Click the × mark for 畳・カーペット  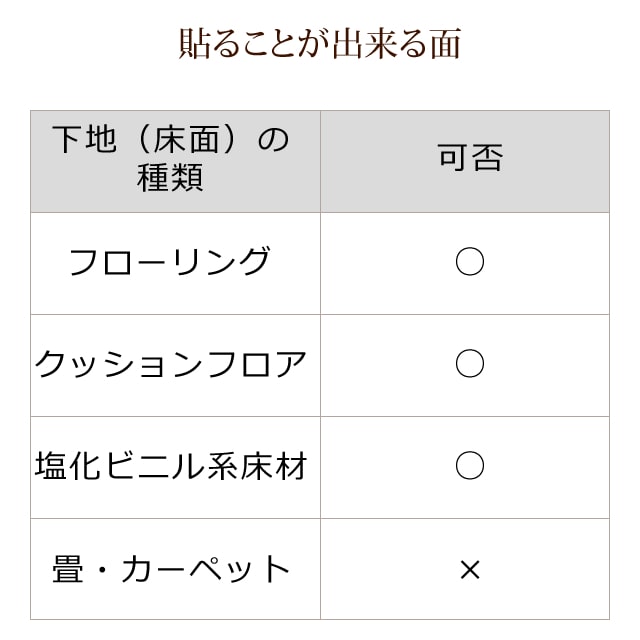[469, 570]
